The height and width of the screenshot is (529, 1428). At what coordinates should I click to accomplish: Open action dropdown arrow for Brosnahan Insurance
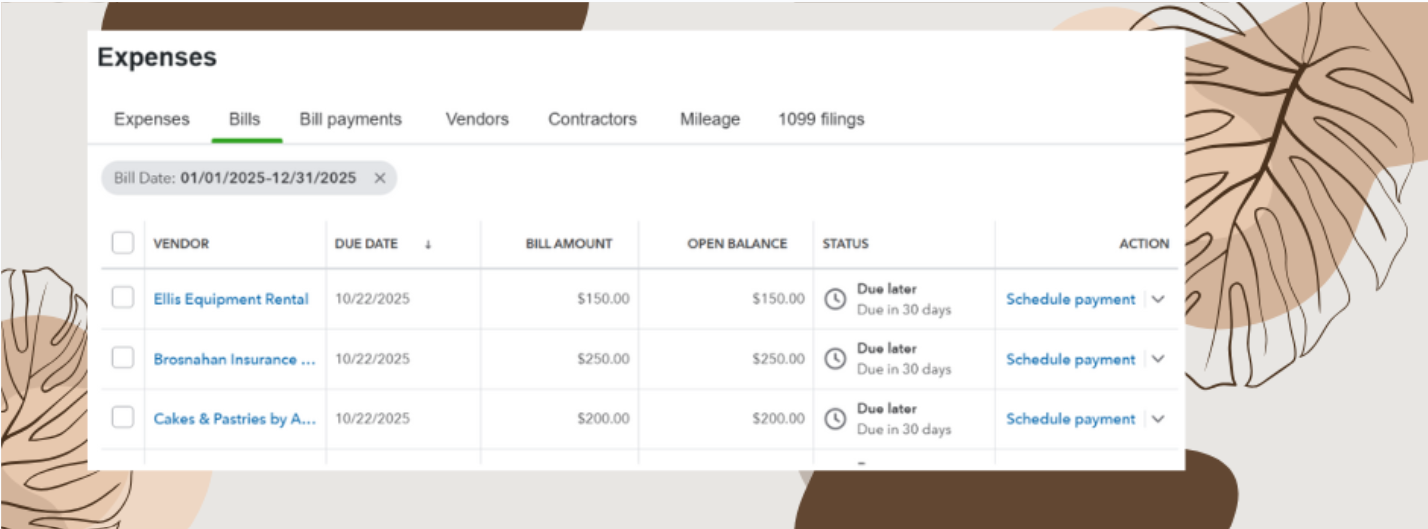[x=1159, y=359]
